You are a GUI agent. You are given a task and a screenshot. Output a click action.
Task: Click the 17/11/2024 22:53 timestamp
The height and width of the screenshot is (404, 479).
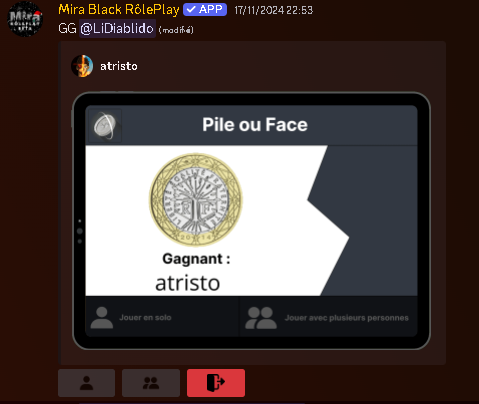273,10
